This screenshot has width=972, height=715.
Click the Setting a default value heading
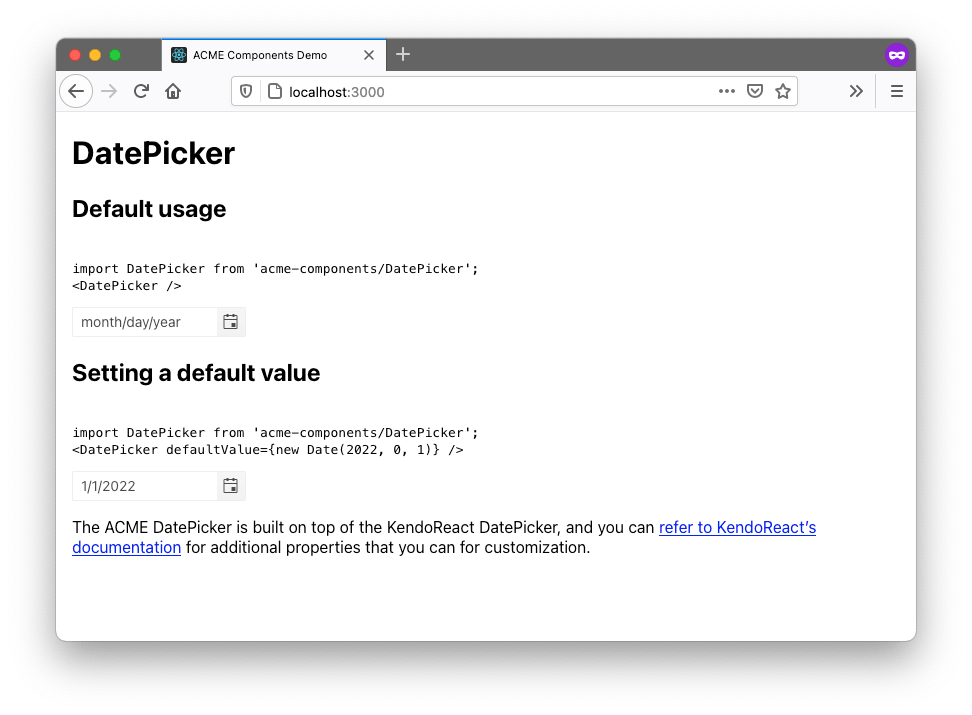pyautogui.click(x=197, y=373)
